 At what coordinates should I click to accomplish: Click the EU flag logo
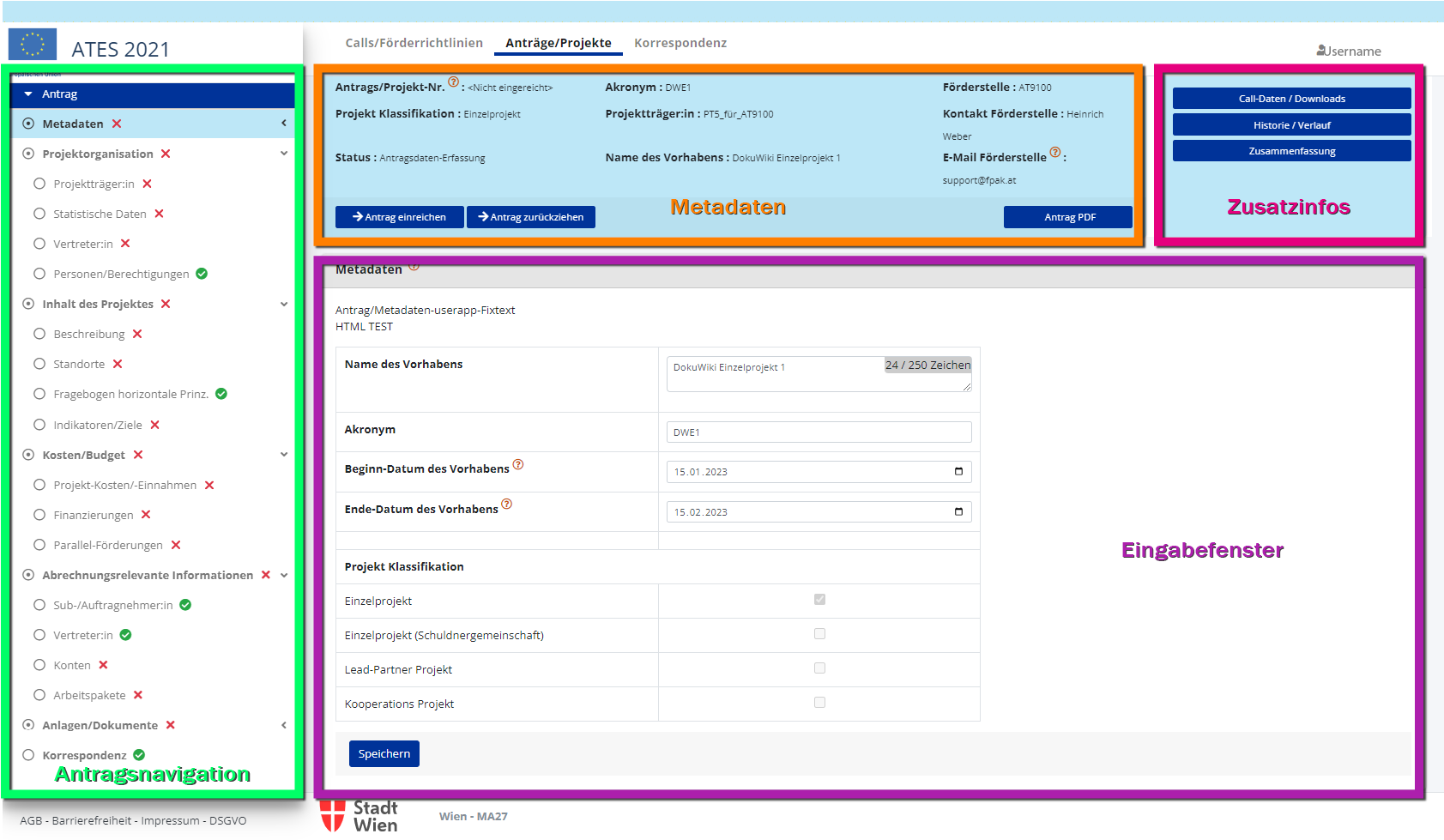coord(33,45)
